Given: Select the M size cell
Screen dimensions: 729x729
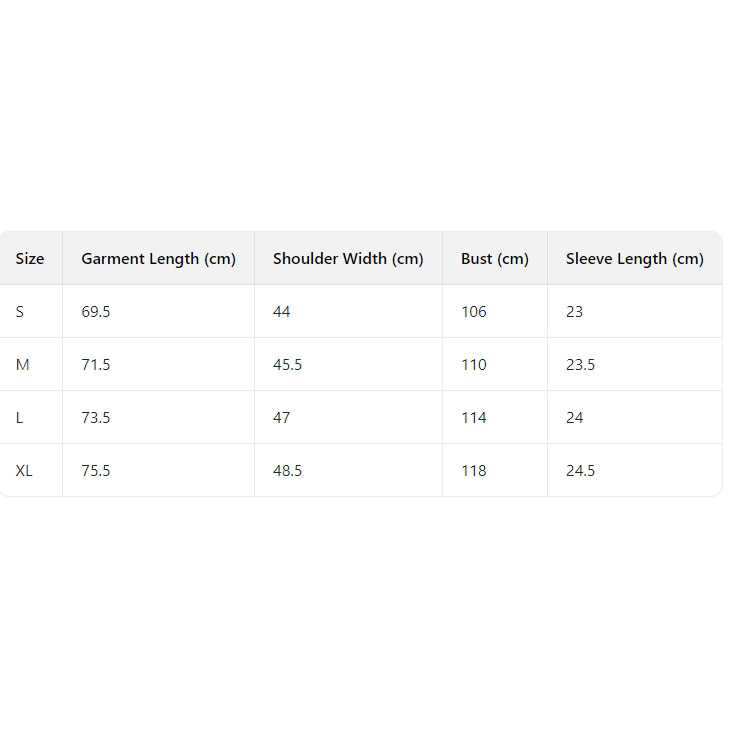Looking at the screenshot, I should click(22, 365).
